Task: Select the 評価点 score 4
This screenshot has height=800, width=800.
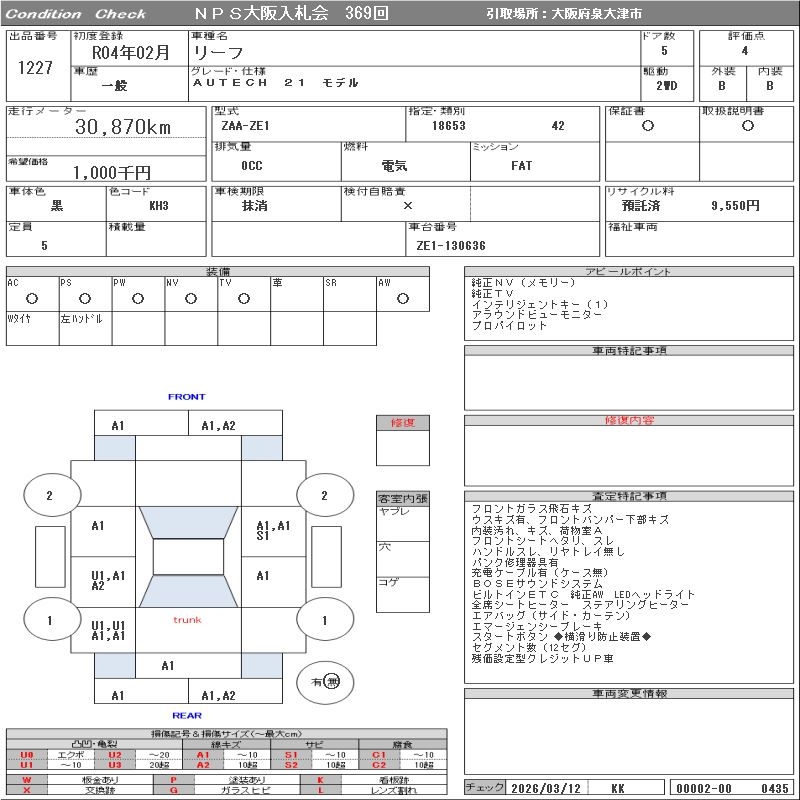Action: [x=745, y=51]
